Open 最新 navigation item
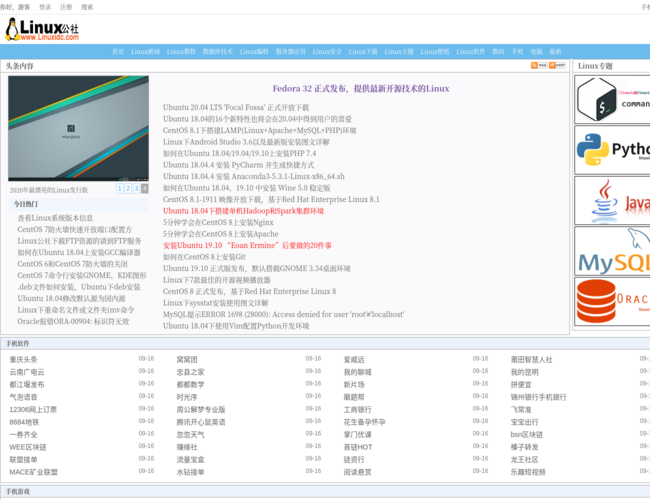The image size is (650, 500). [x=555, y=52]
